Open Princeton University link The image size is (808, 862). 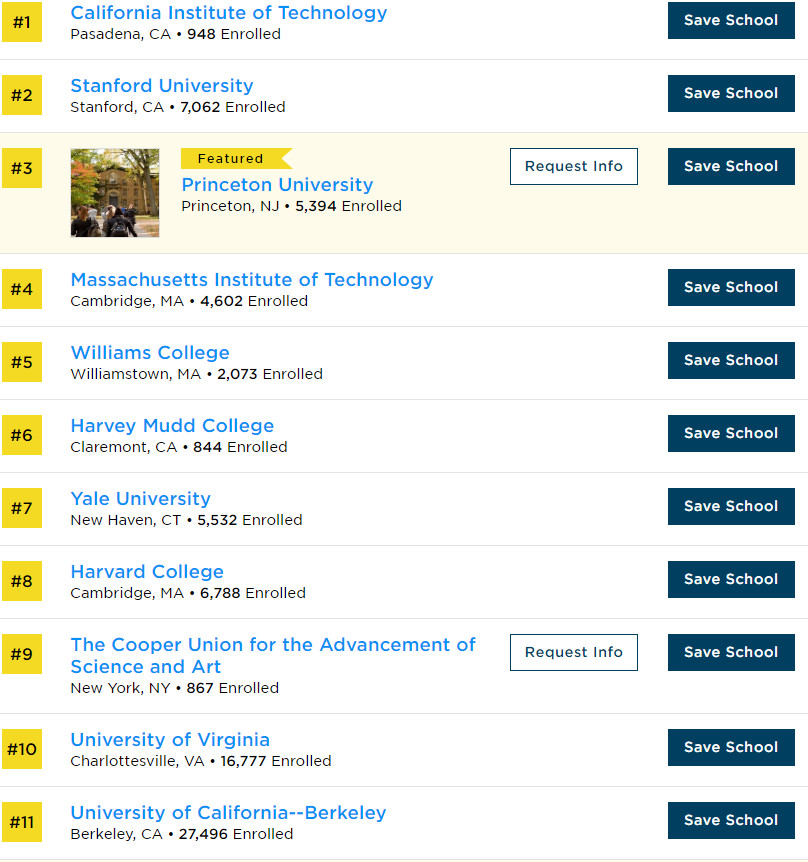pos(277,185)
